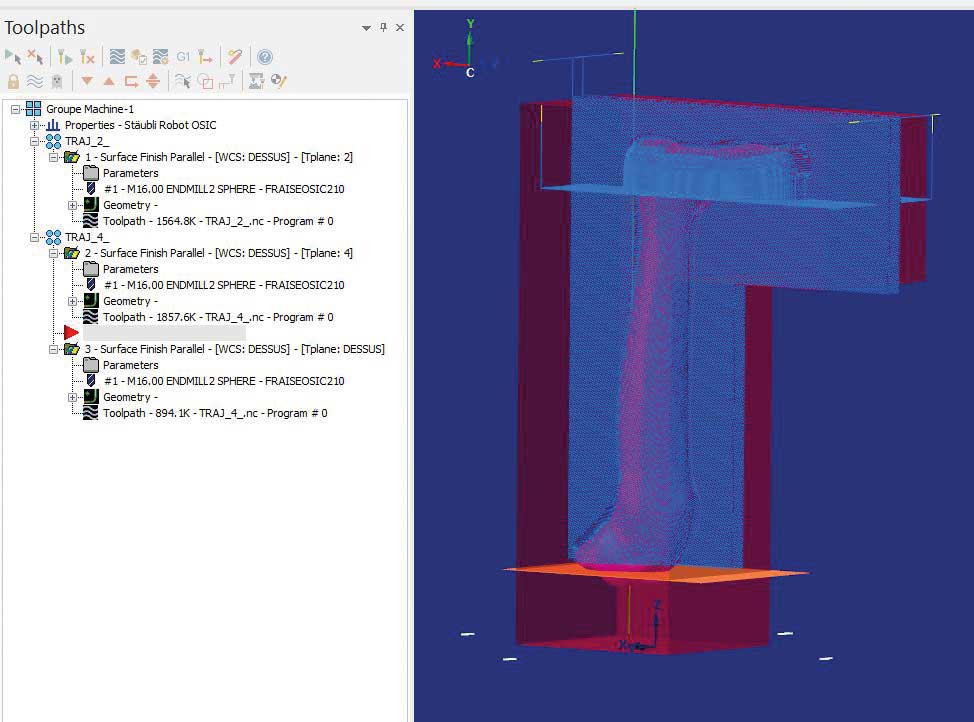Select Toolpath 1857.6K TRAJ_4_.nc entry

point(217,317)
